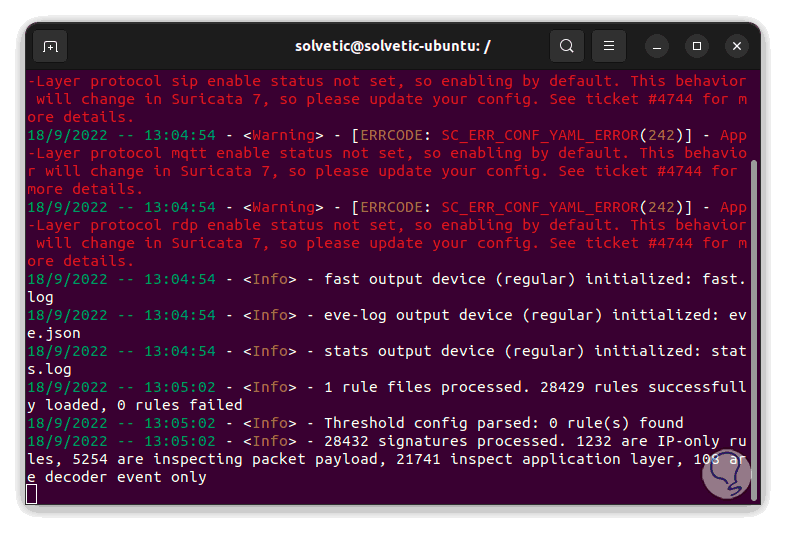Screen dimensions: 786x533
Task: Click the Solvetic watermark logo
Action: point(727,479)
